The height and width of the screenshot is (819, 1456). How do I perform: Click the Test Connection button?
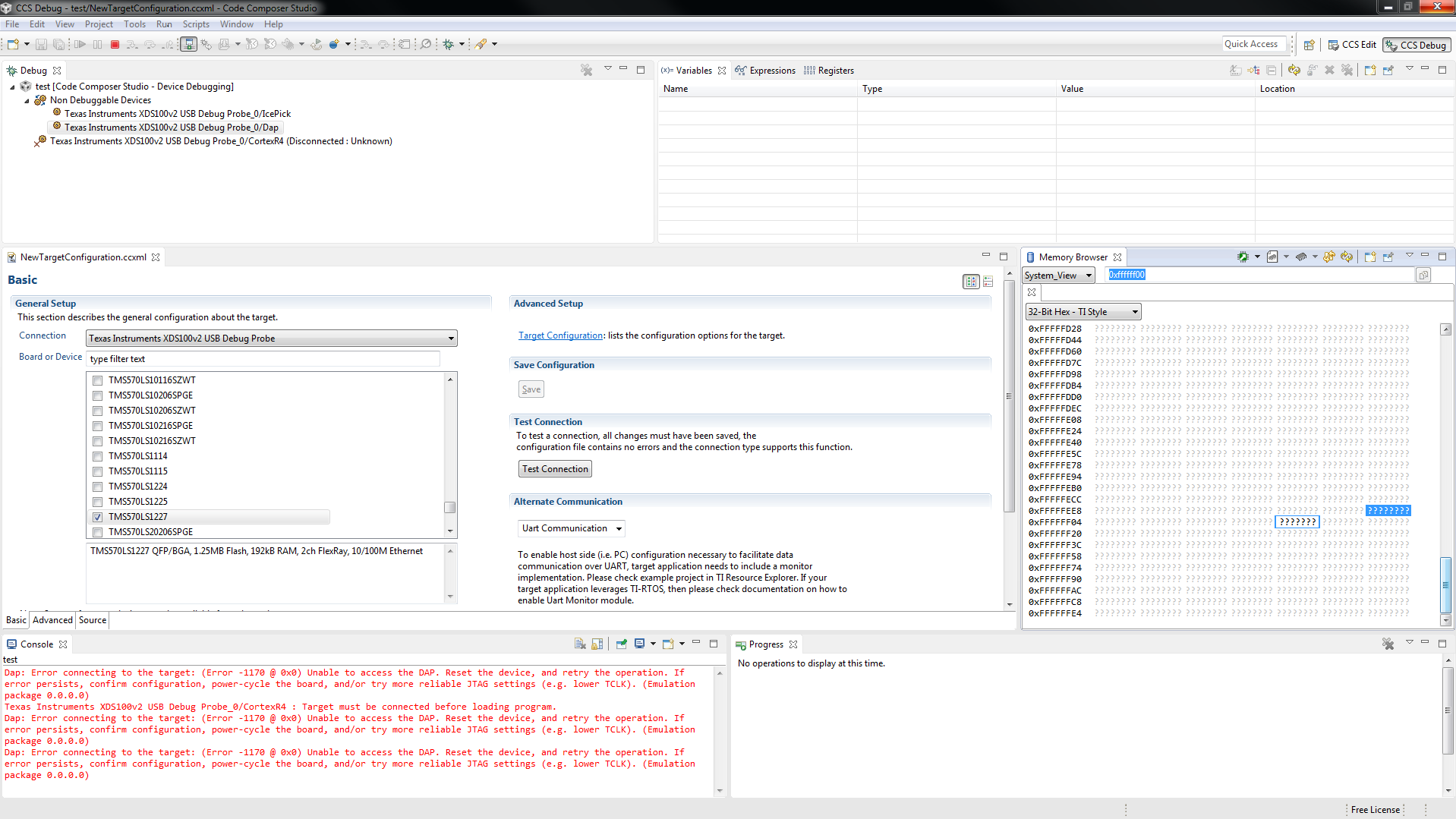(x=555, y=469)
